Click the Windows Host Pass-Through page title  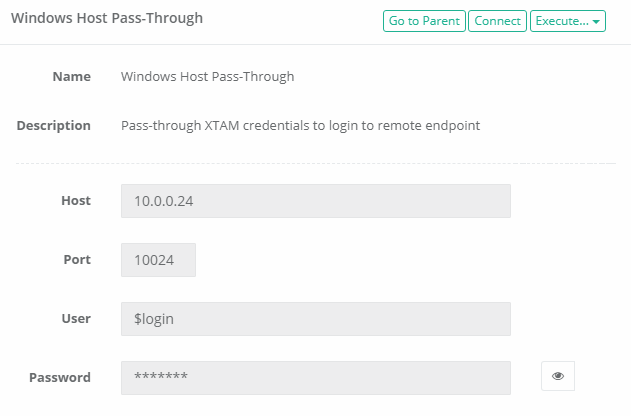point(107,18)
